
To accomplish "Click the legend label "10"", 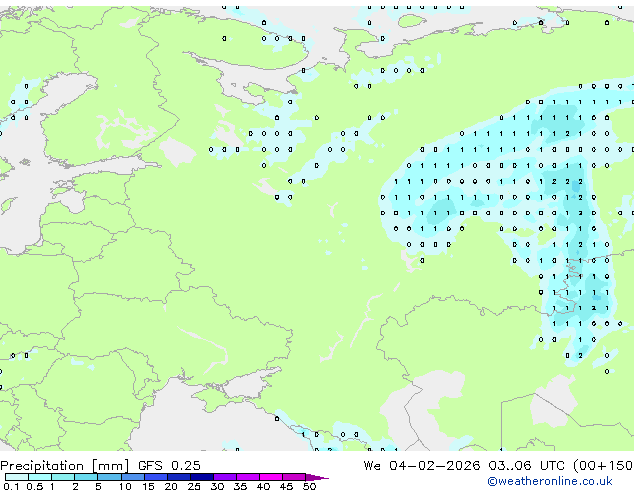I will [x=125, y=486].
